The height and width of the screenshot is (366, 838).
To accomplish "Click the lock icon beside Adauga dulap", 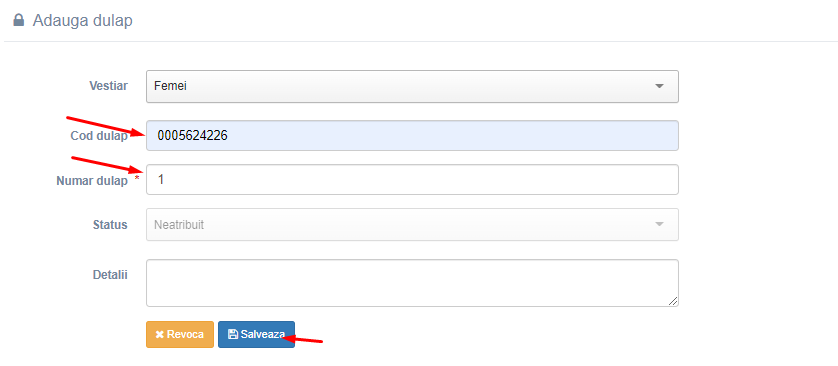I will tap(19, 21).
